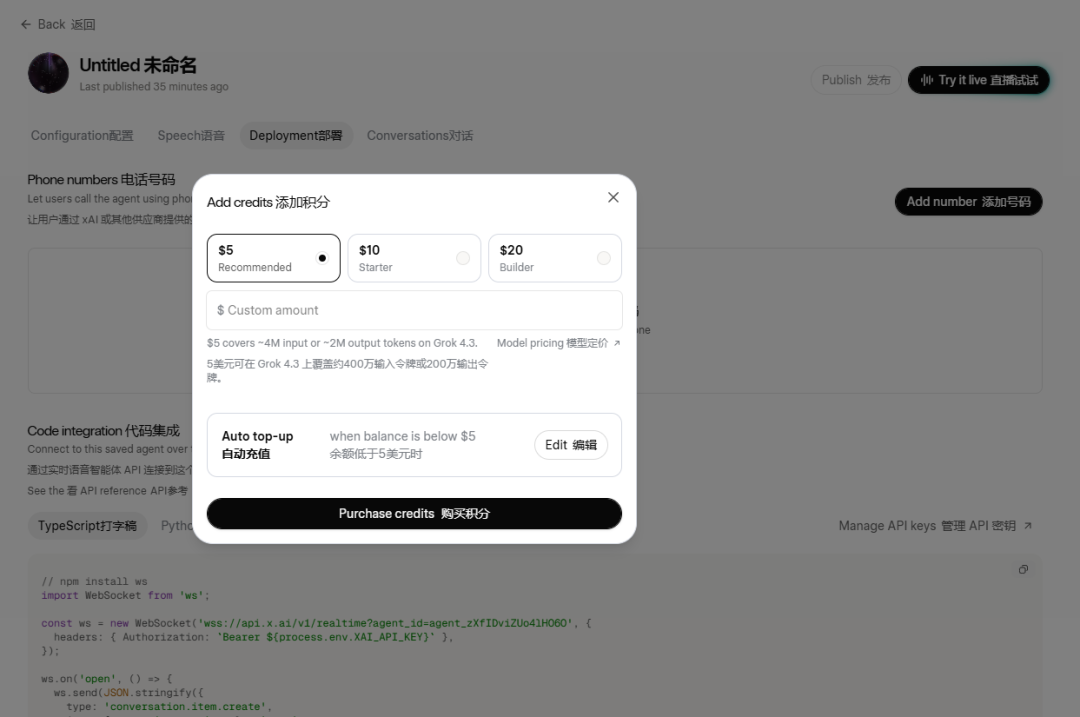Click the Try it live button

pos(979,80)
